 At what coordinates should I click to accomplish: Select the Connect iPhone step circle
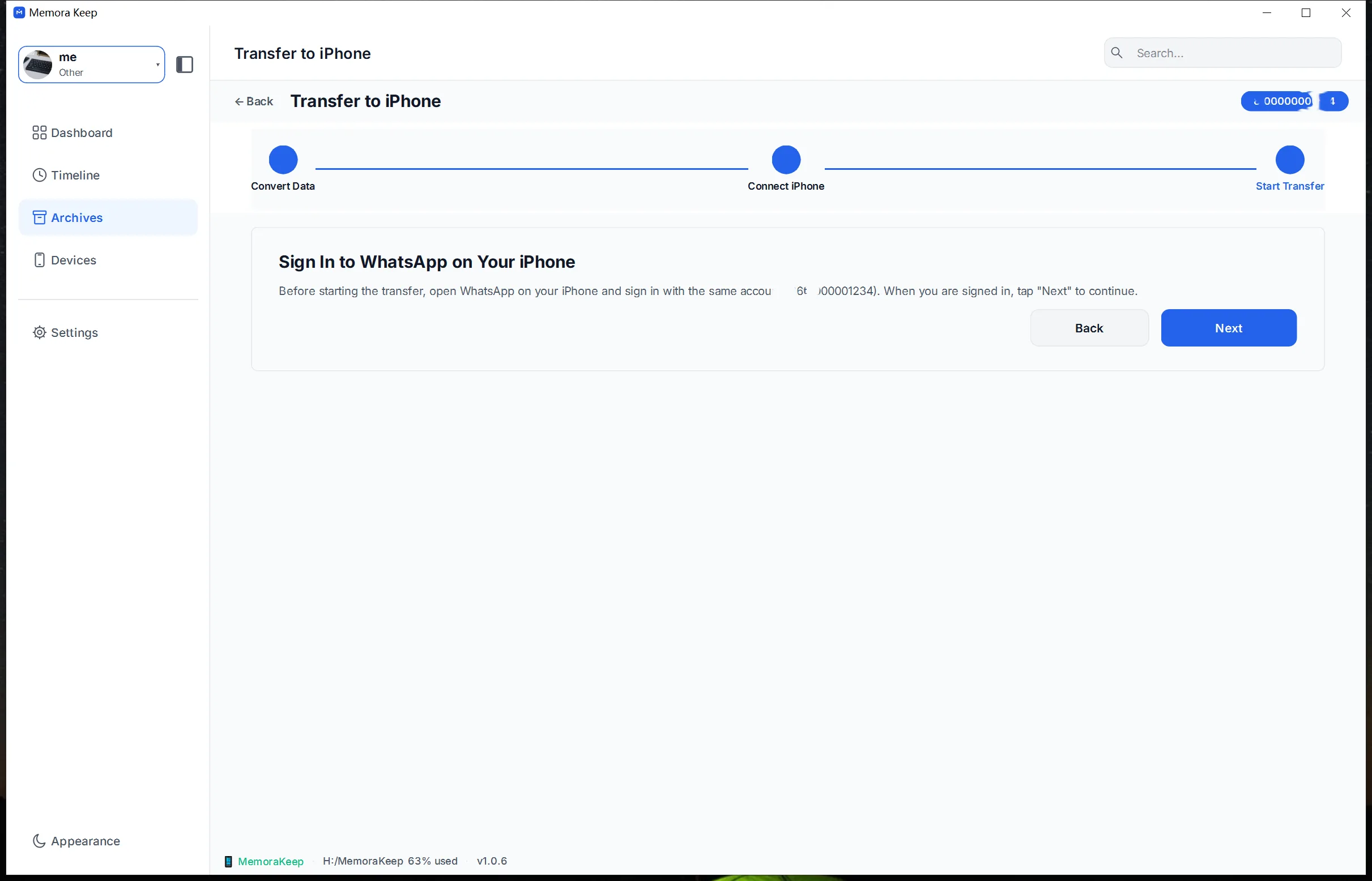click(786, 160)
